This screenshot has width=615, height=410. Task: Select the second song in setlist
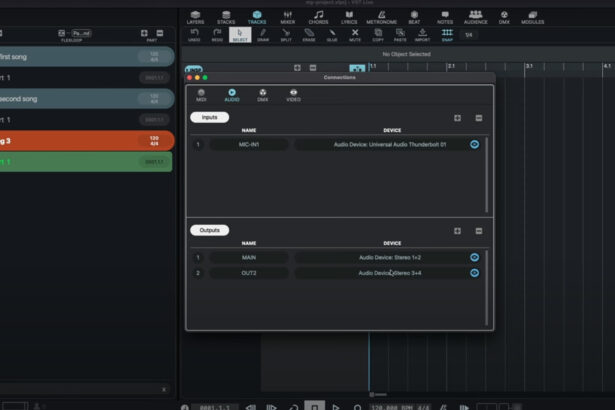point(86,98)
